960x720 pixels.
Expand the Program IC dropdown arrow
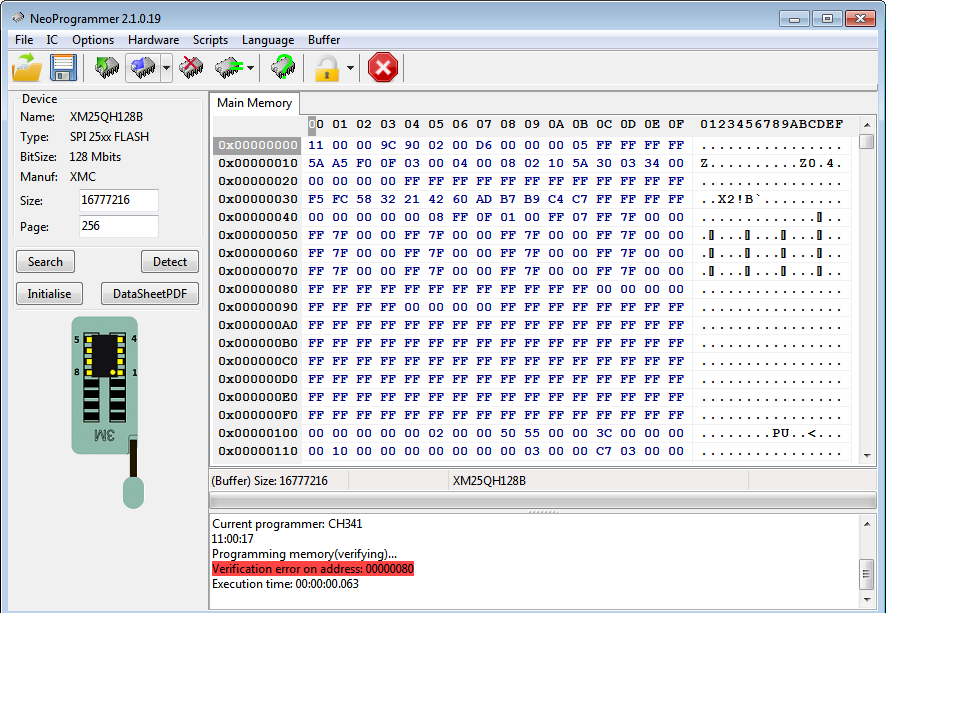166,69
